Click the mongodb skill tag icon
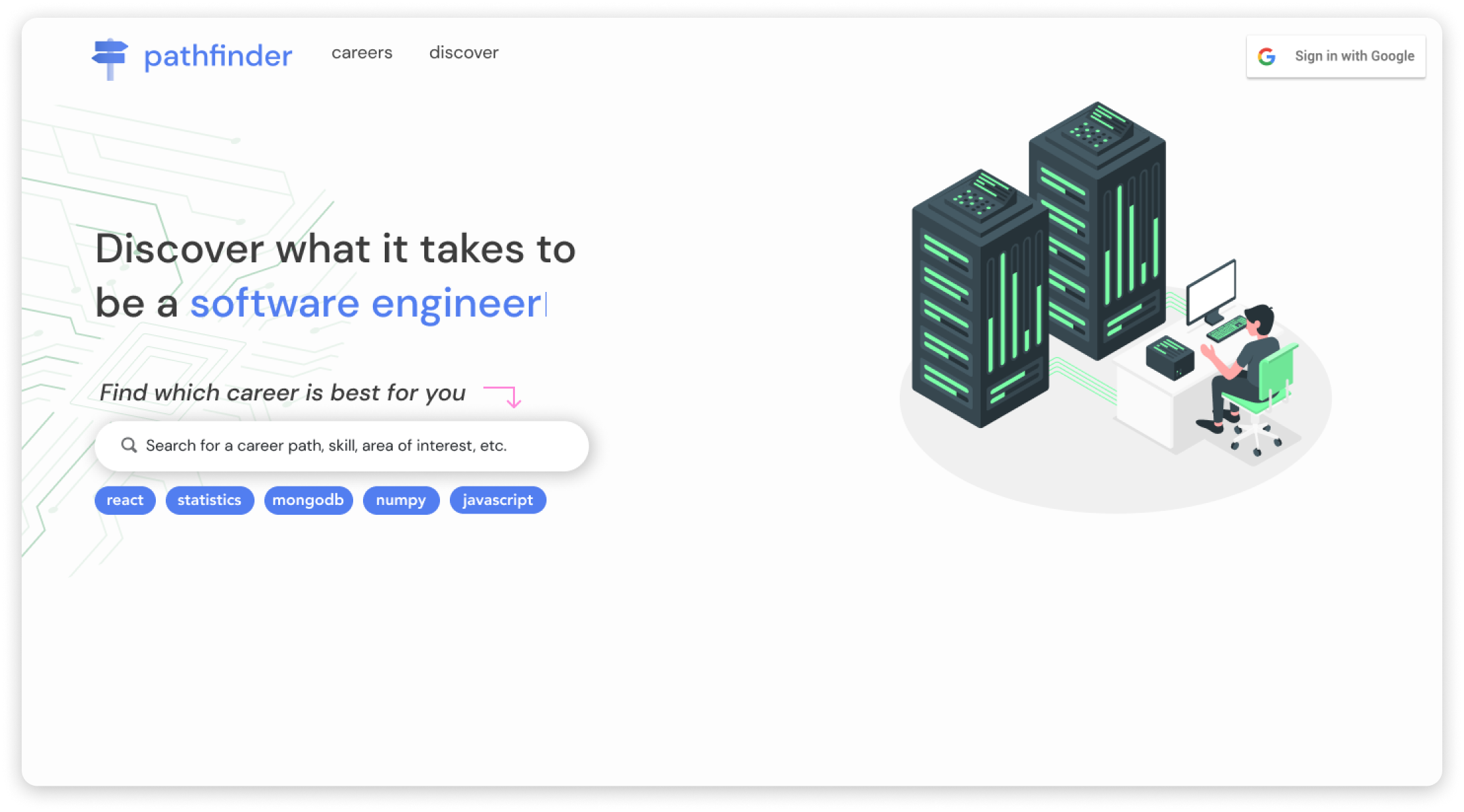The height and width of the screenshot is (812, 1464). pyautogui.click(x=307, y=500)
